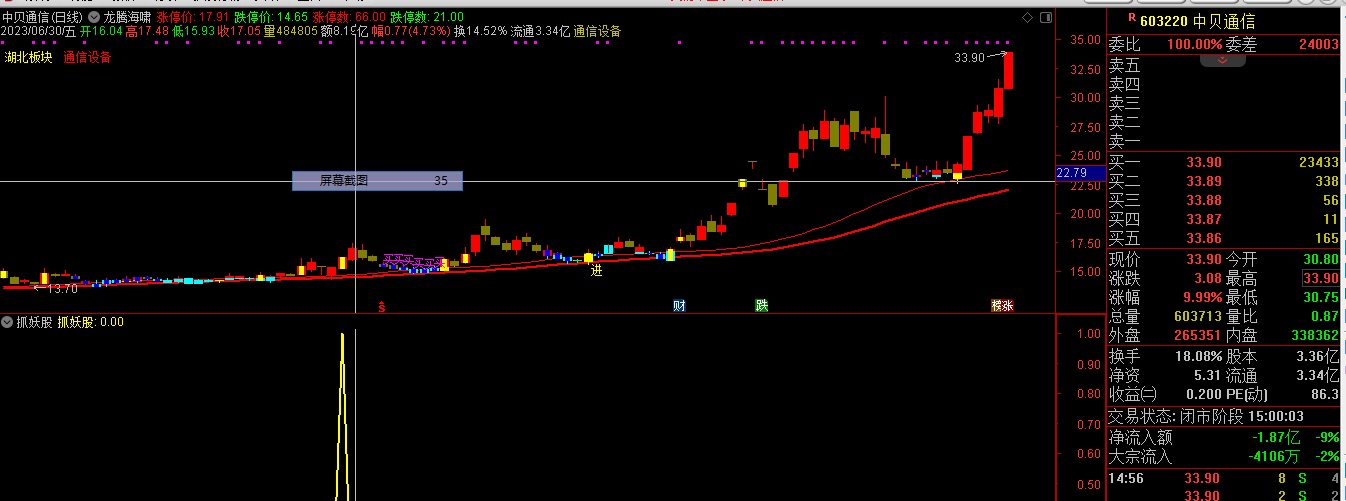Image resolution: width=1346 pixels, height=501 pixels.
Task: Click the 涨幅 9.99% value
Action: (1203, 298)
